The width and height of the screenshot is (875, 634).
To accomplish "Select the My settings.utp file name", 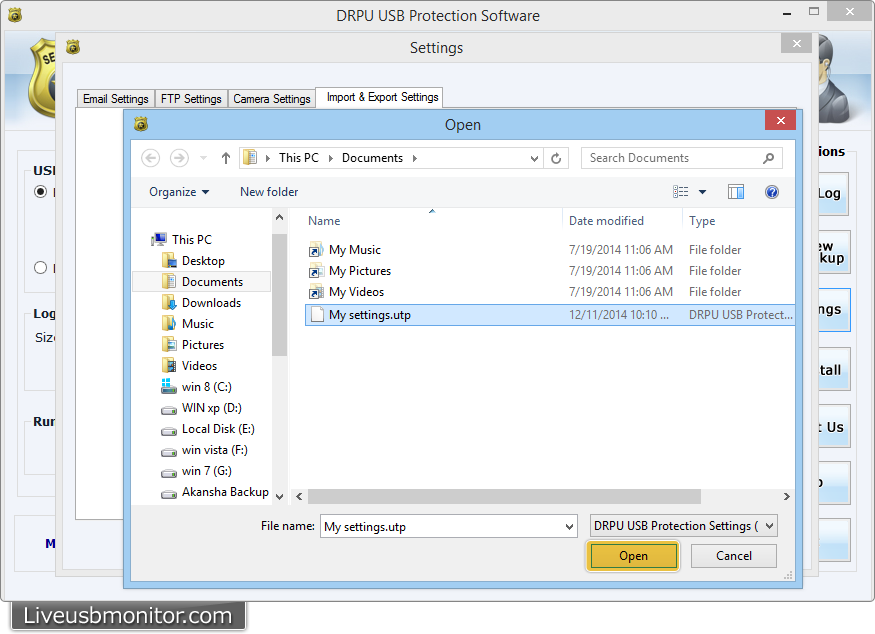I will pos(369,315).
